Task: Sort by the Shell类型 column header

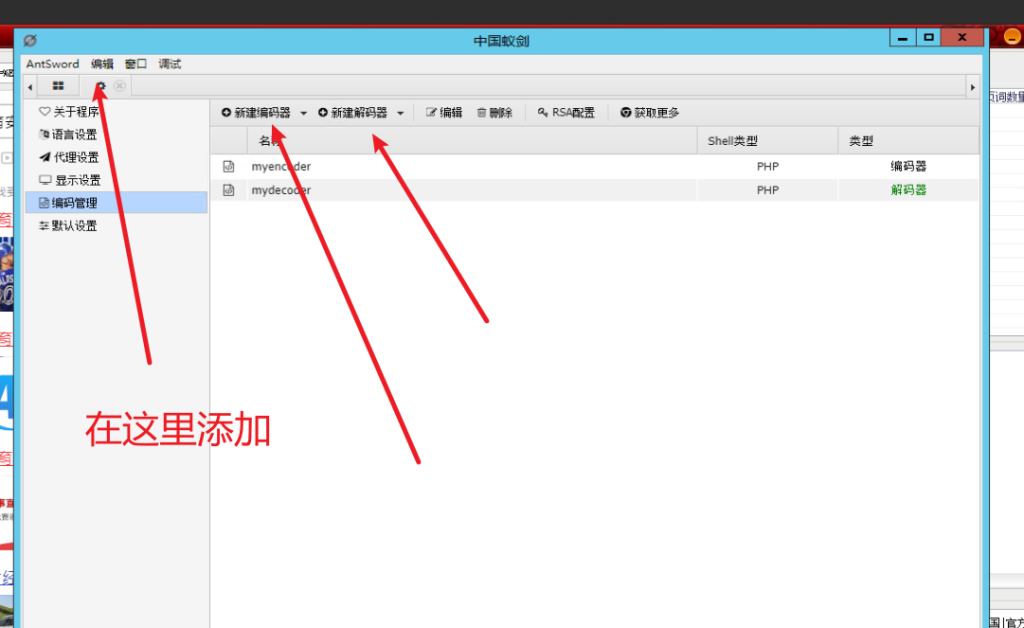Action: pos(733,141)
